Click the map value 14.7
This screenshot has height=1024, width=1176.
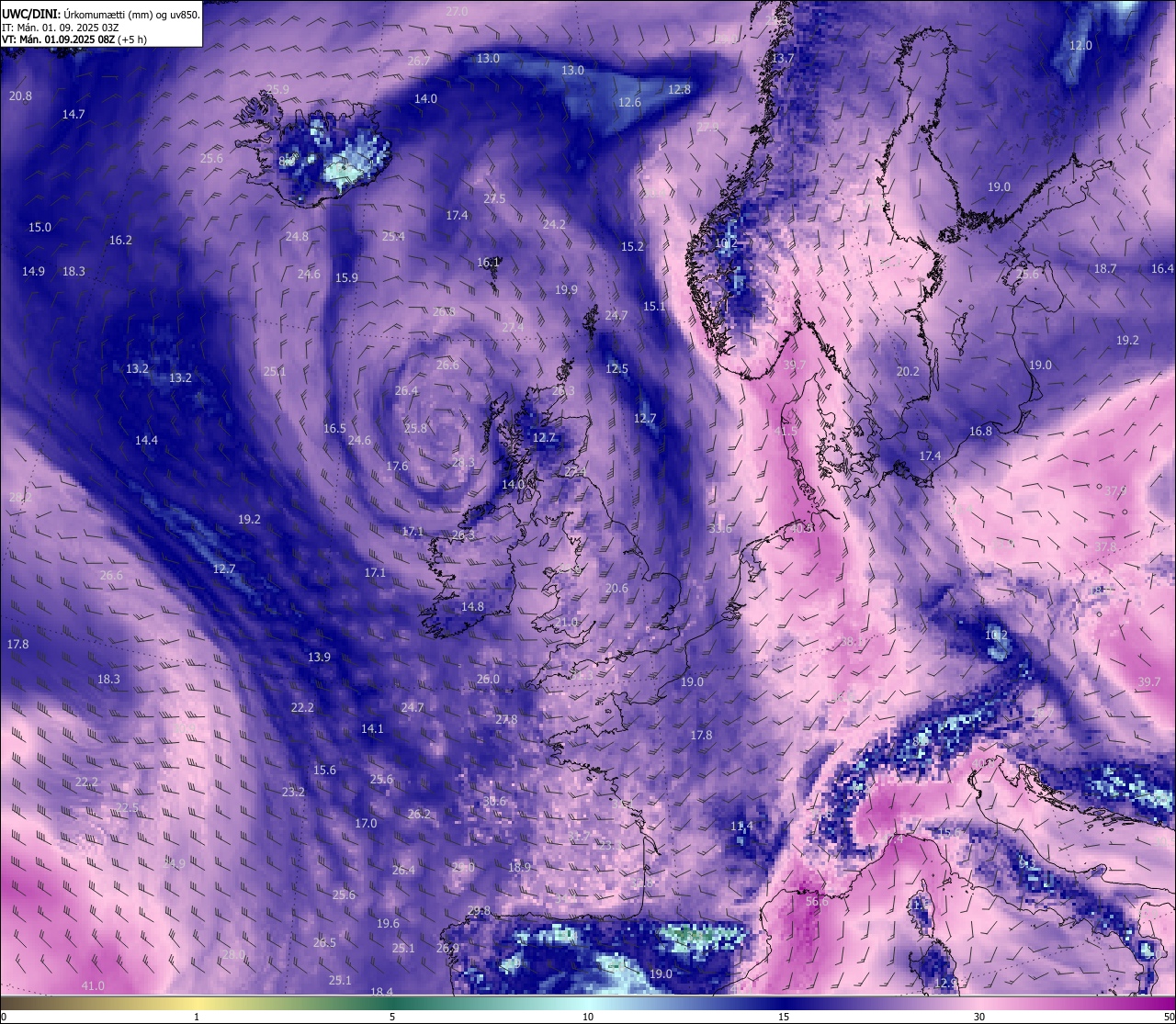73,114
